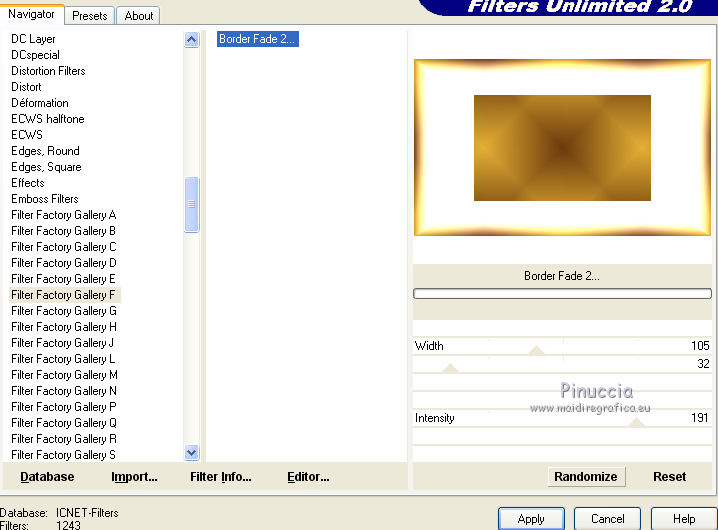Select Emboss Filters category
This screenshot has height=530, width=718.
point(45,199)
